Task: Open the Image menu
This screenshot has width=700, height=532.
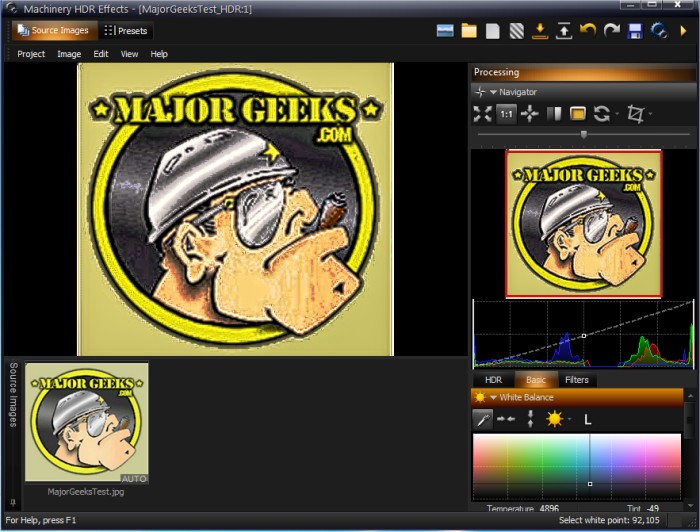Action: [x=69, y=54]
